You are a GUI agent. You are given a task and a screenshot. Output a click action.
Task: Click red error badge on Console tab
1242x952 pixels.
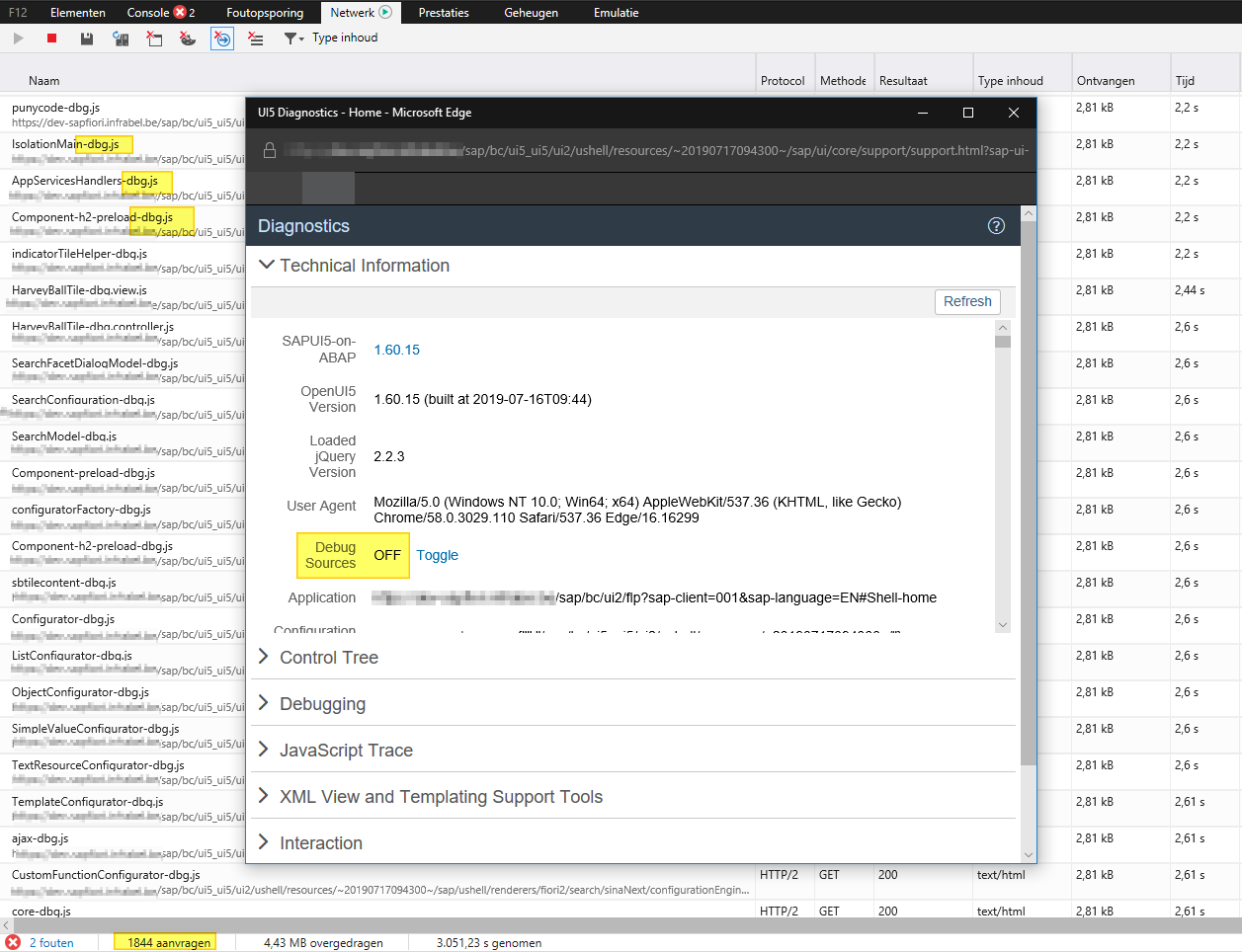180,13
